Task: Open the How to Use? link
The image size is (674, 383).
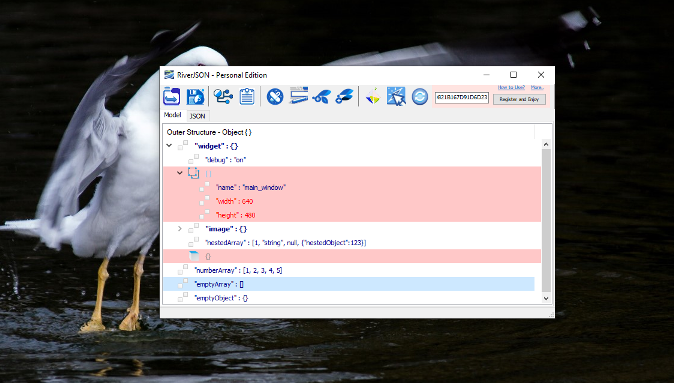Action: pyautogui.click(x=511, y=87)
